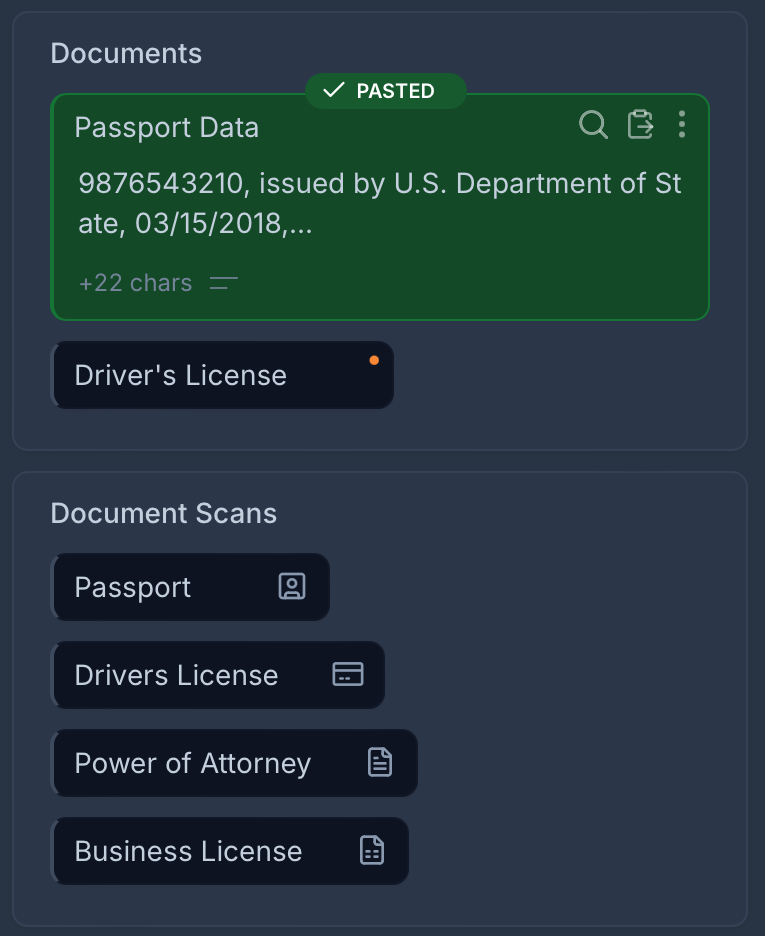Click the form icon on Business License
Screen dimensions: 765x936
point(372,851)
